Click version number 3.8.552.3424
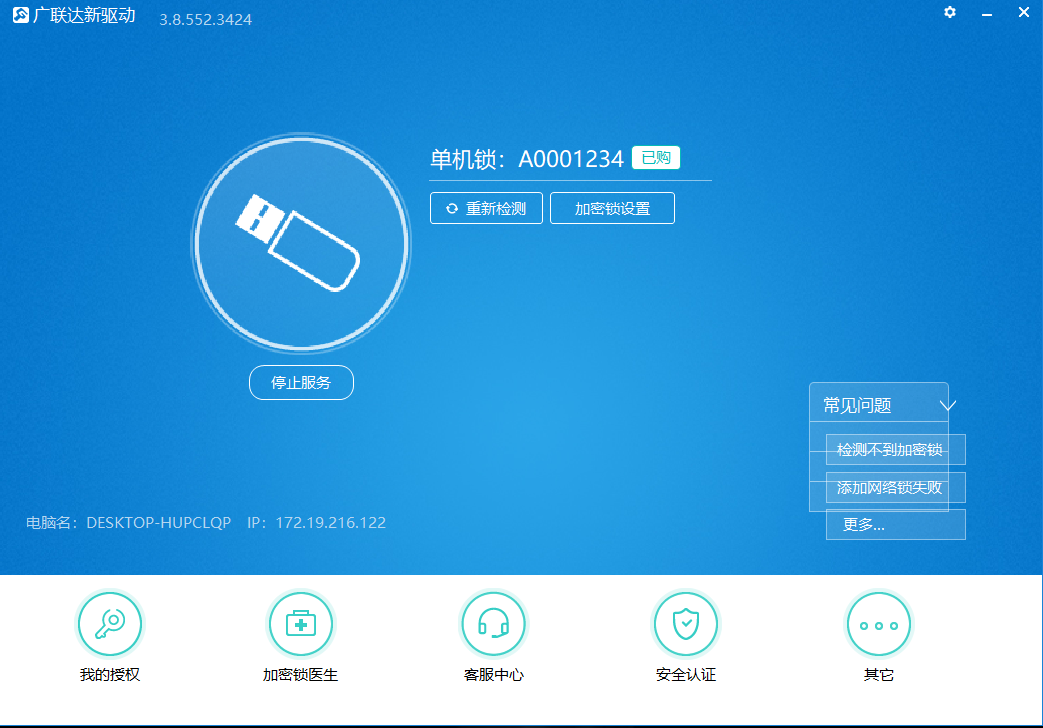1043x728 pixels. click(x=206, y=20)
